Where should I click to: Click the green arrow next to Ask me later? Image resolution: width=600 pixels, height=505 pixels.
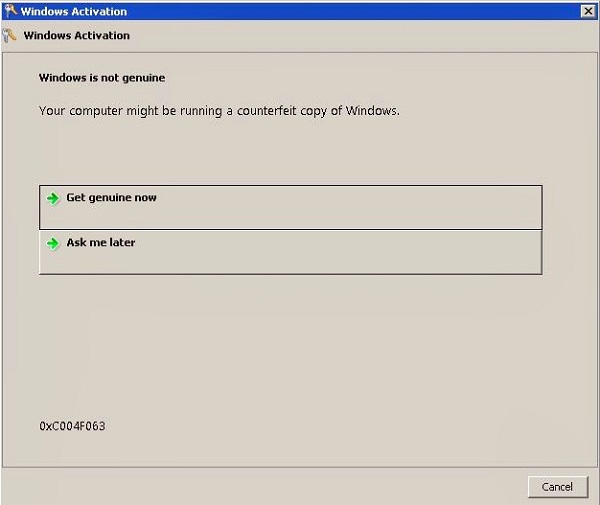pos(54,243)
